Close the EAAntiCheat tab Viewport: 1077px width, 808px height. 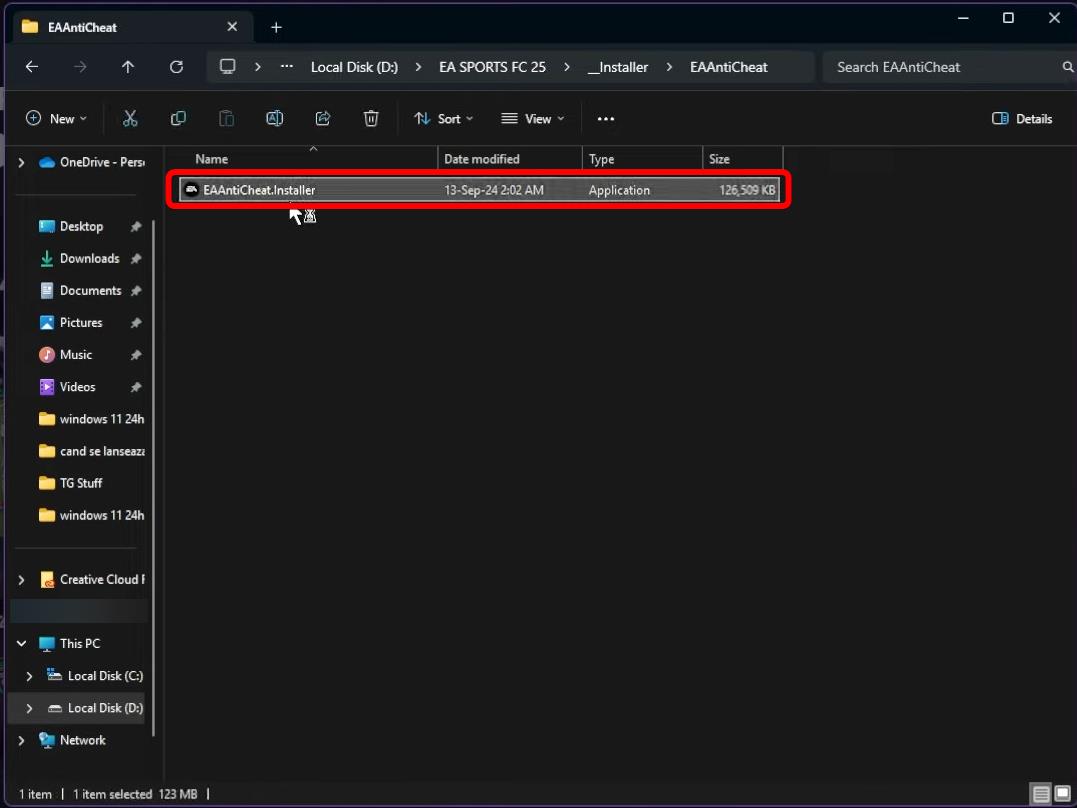tap(232, 27)
